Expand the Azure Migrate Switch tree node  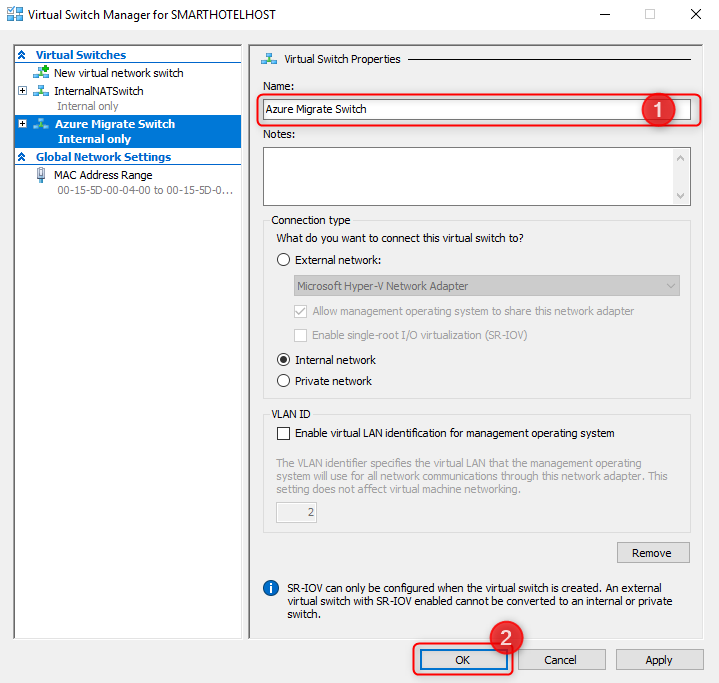pos(22,123)
